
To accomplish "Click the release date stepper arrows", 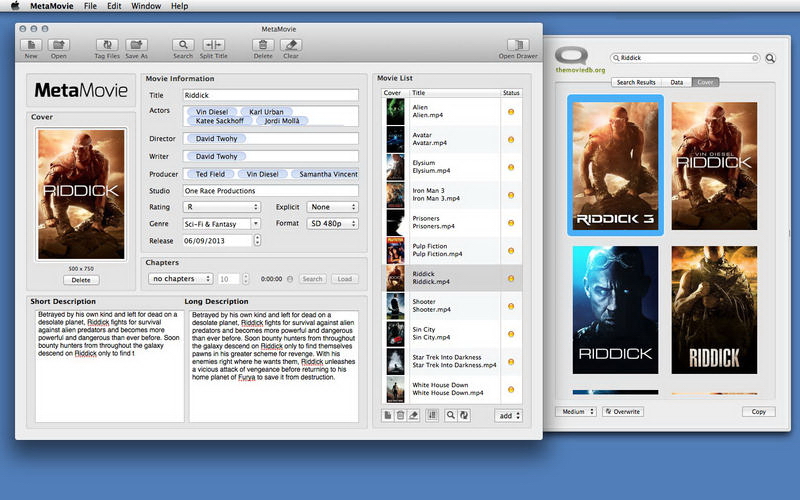I will 257,240.
